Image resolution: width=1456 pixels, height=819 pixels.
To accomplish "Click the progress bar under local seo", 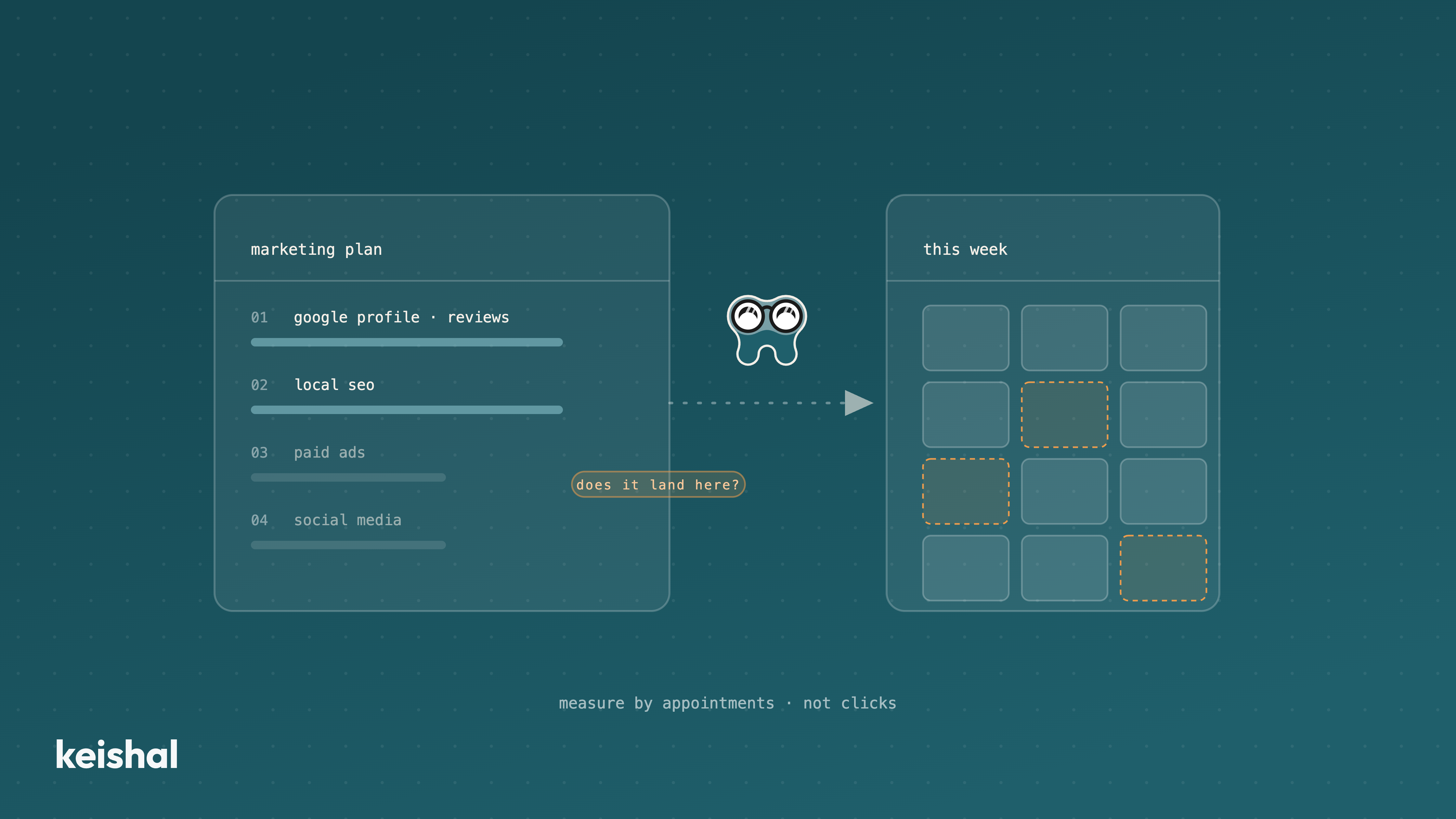I will tap(407, 410).
